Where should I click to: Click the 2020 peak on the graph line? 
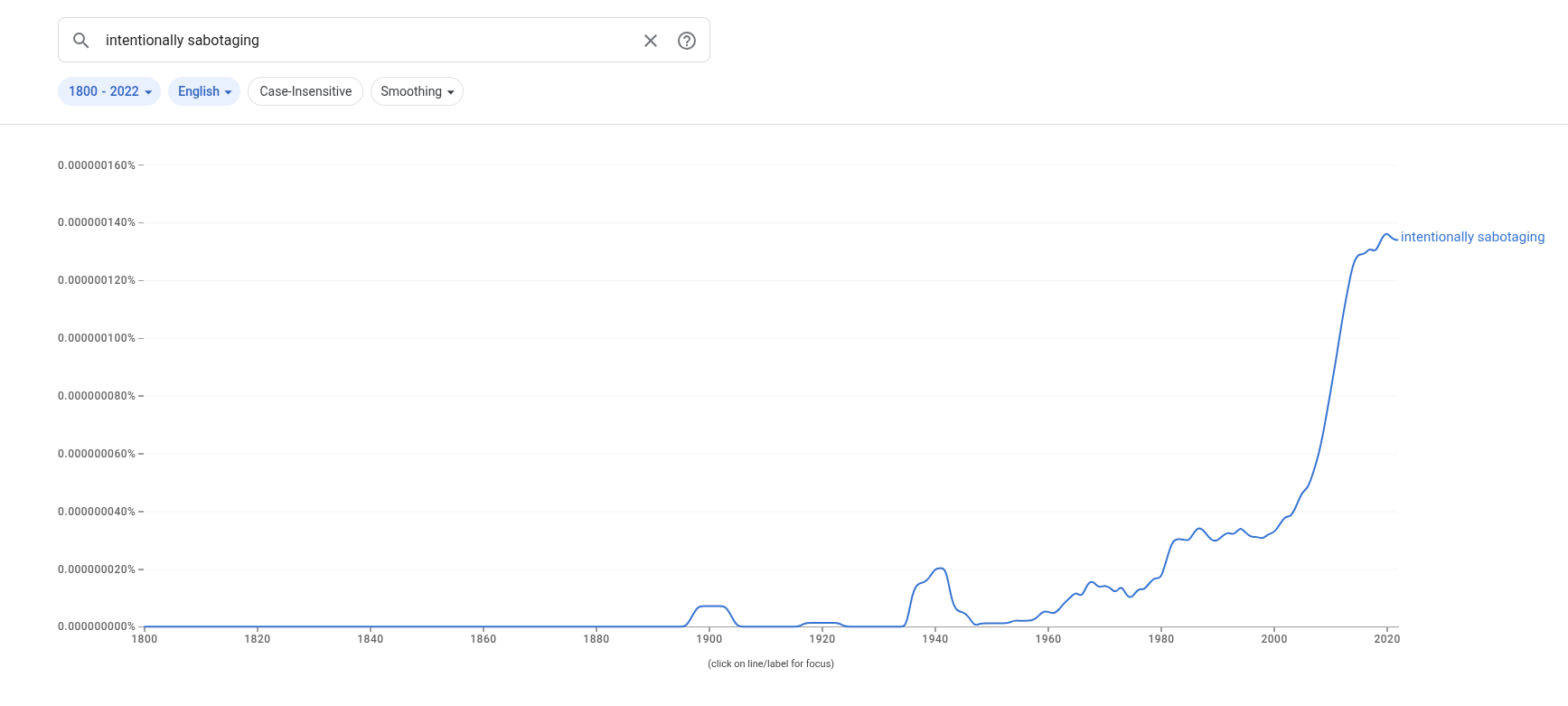pyautogui.click(x=1386, y=235)
